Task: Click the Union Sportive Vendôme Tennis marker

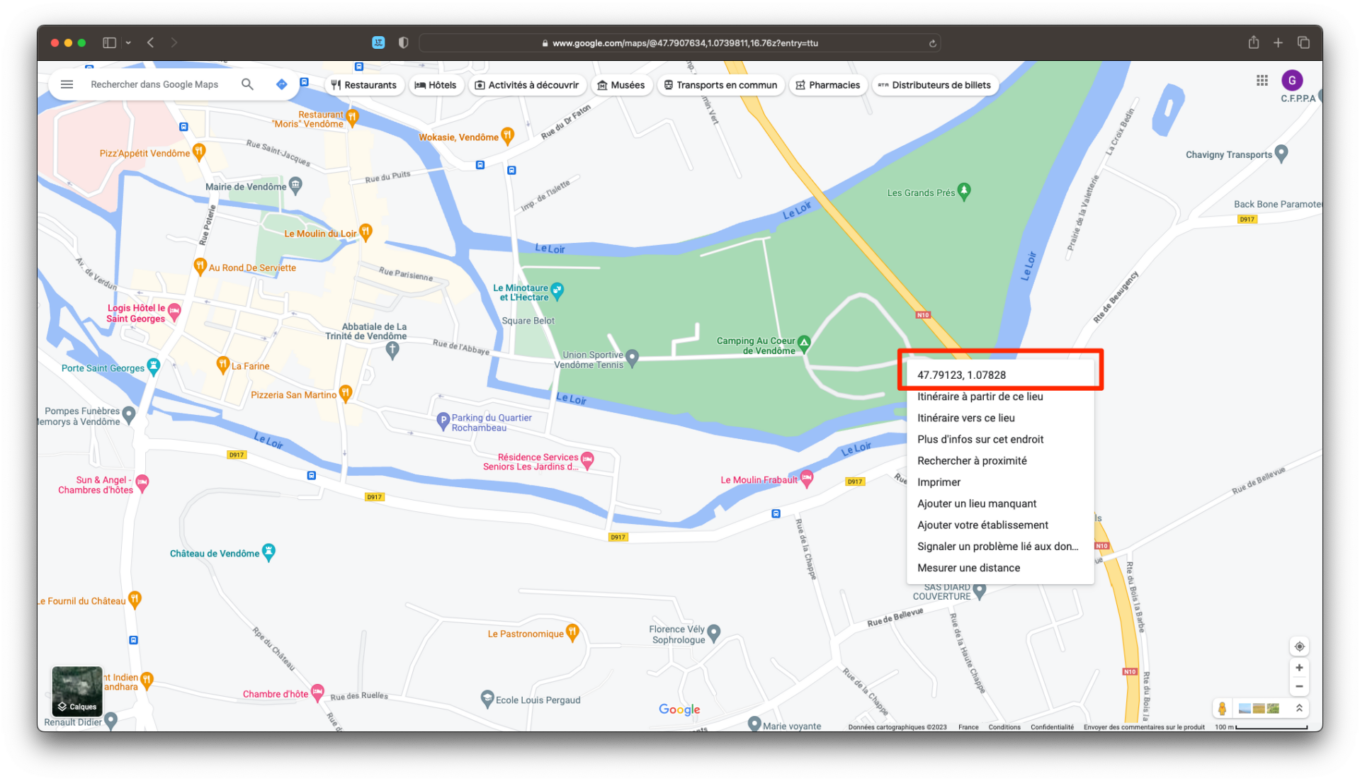Action: point(632,357)
